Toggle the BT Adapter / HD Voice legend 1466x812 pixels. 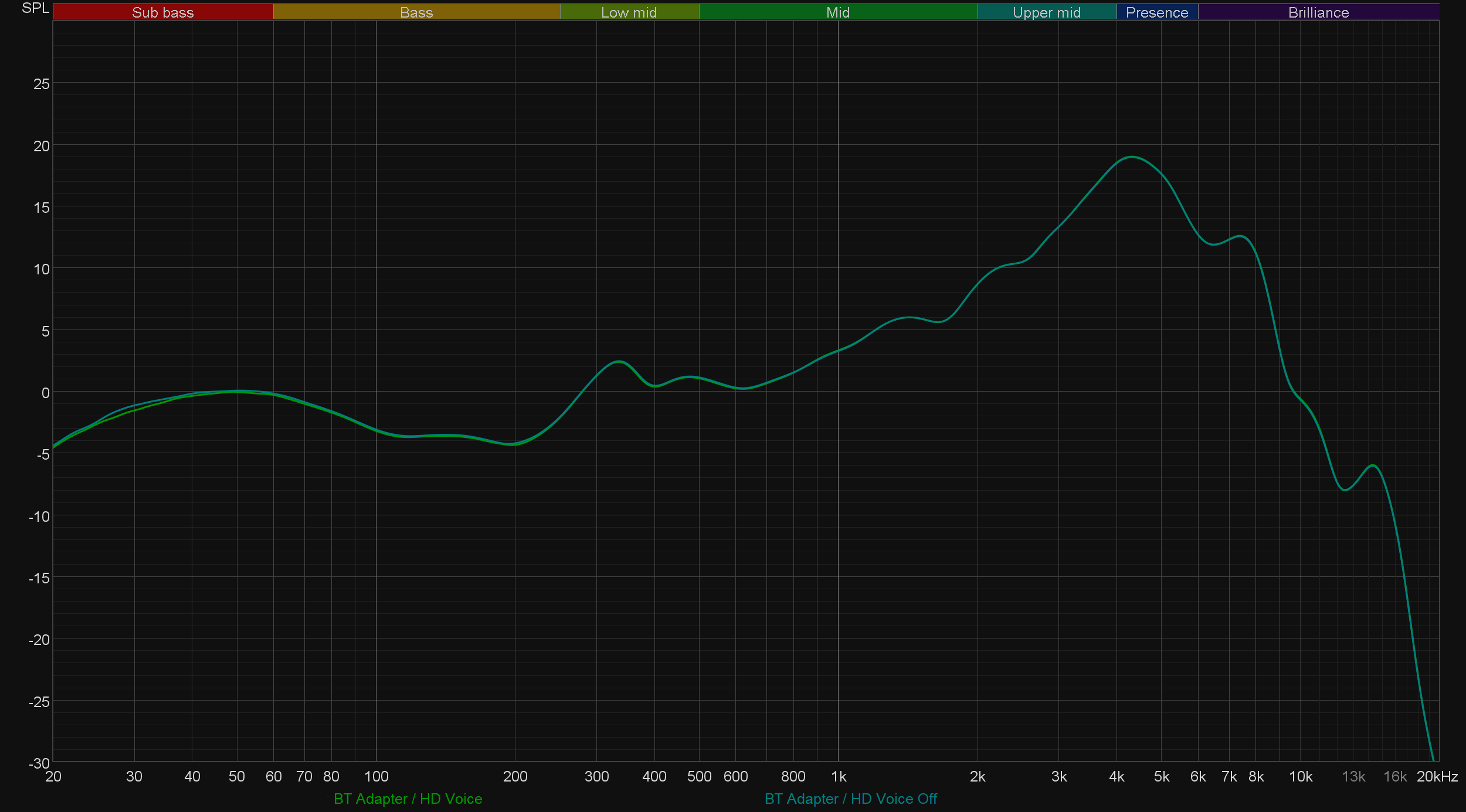click(408, 799)
